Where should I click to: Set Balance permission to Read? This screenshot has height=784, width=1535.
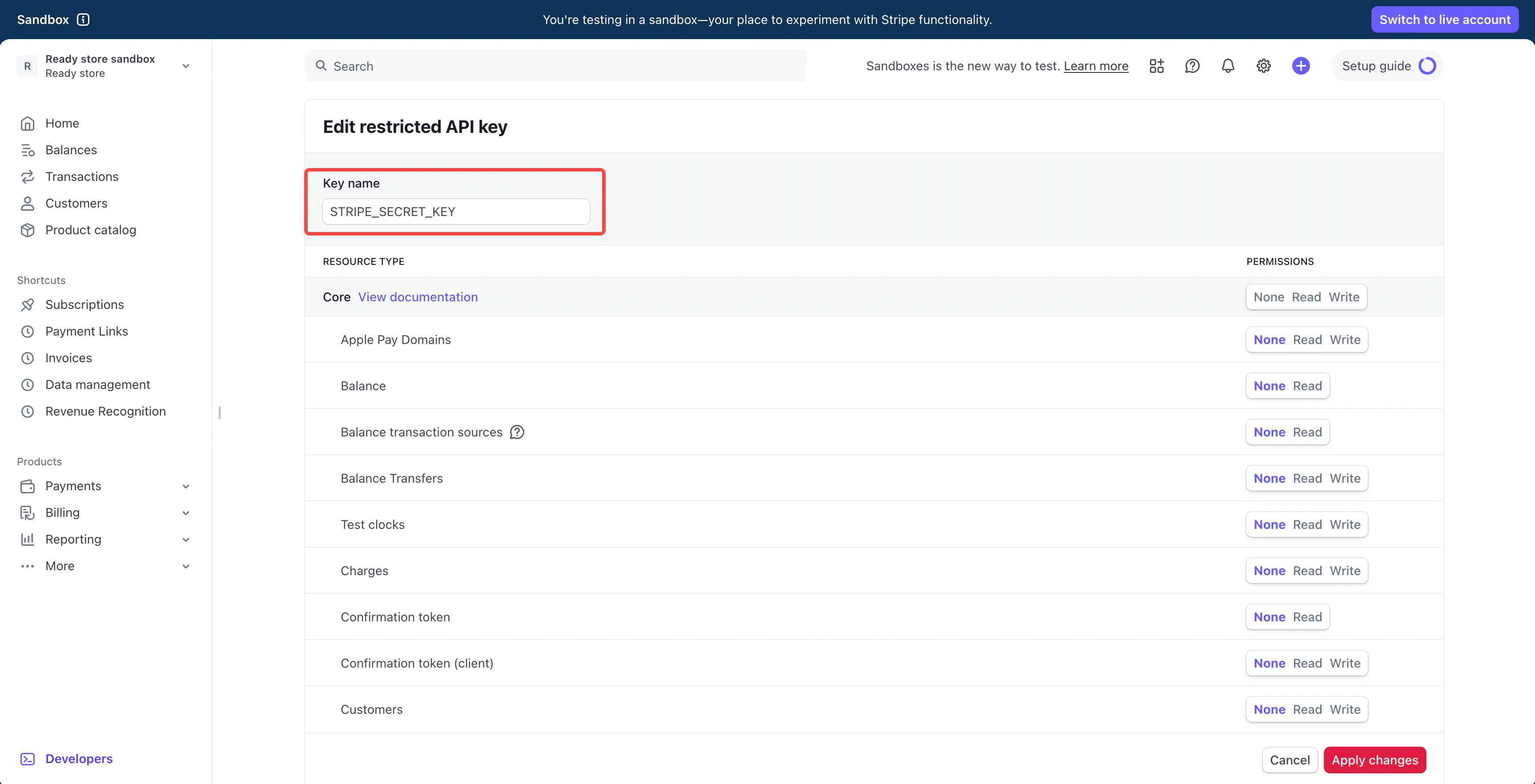1307,386
